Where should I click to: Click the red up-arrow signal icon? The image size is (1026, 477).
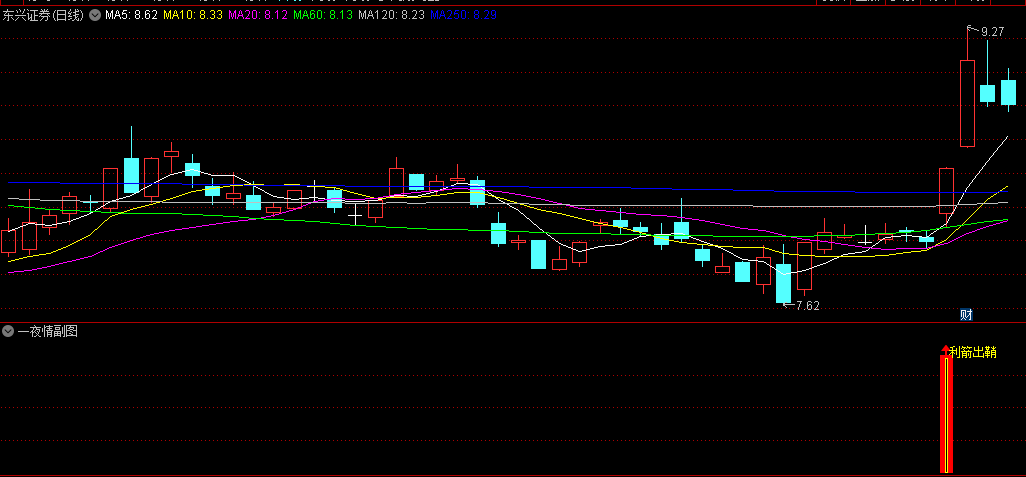click(x=944, y=351)
